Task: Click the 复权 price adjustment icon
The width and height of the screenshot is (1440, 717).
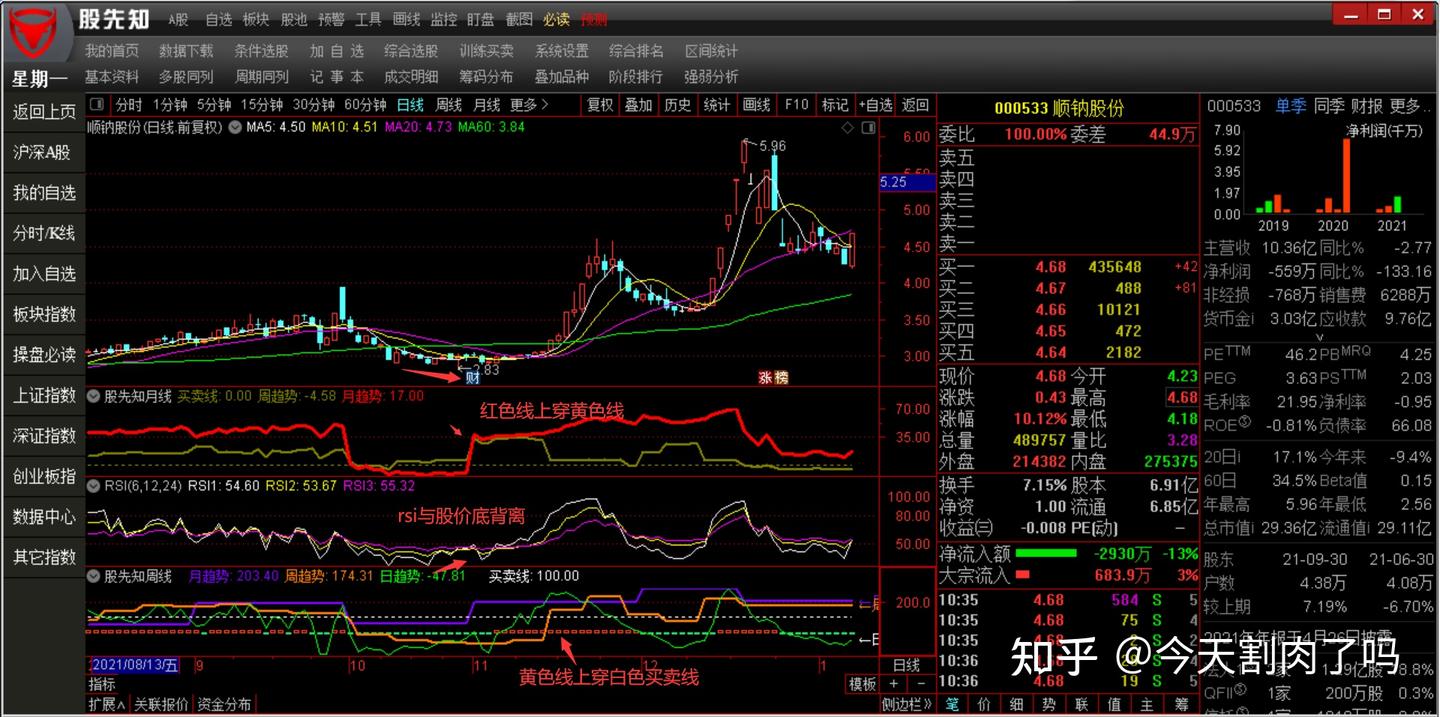Action: click(598, 104)
